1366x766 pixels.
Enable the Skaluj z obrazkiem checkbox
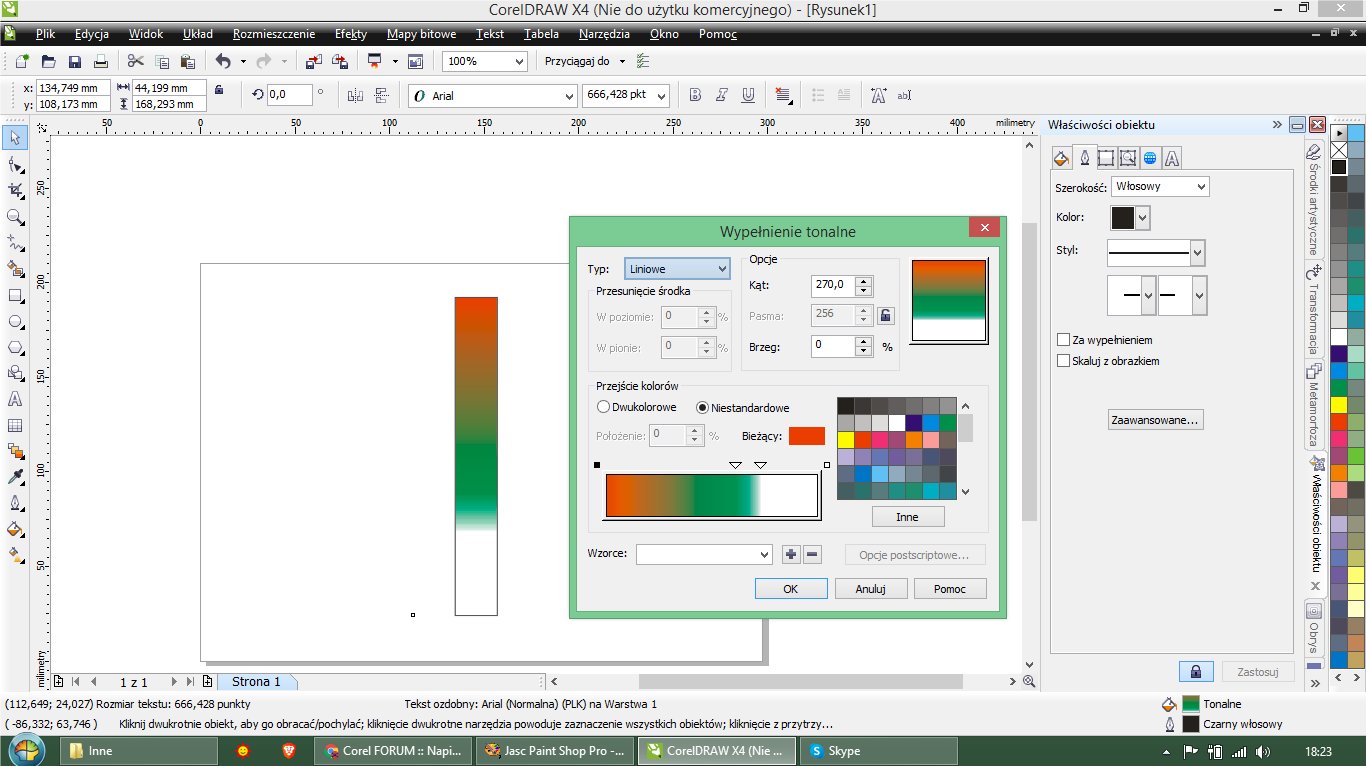pyautogui.click(x=1064, y=361)
